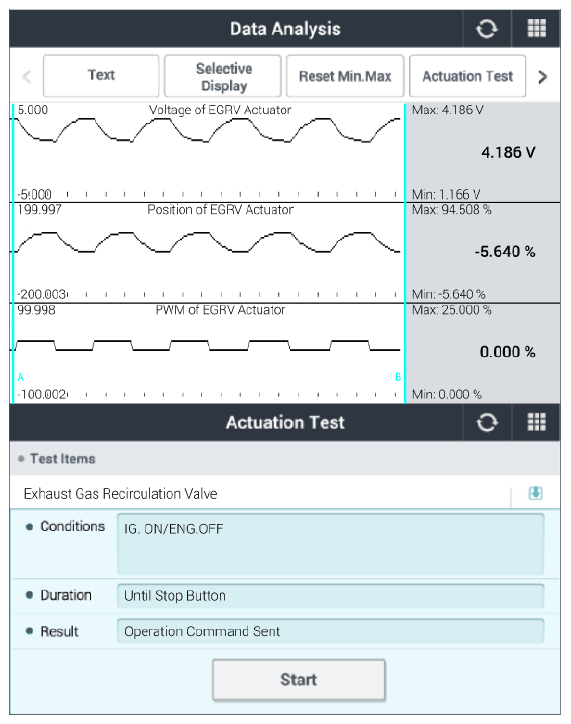Click the Duration field Until Stop Button
Image resolution: width=571 pixels, height=724 pixels.
[x=331, y=596]
